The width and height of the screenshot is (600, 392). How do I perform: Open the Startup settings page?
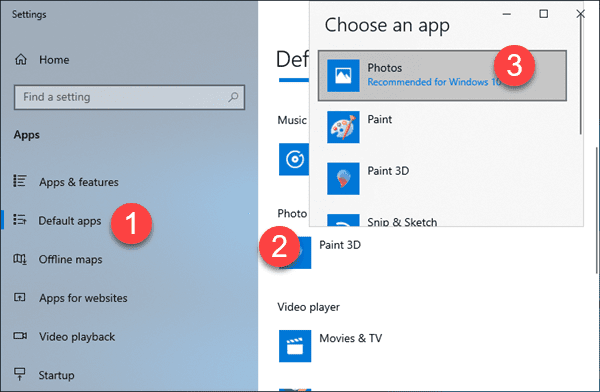[56, 375]
